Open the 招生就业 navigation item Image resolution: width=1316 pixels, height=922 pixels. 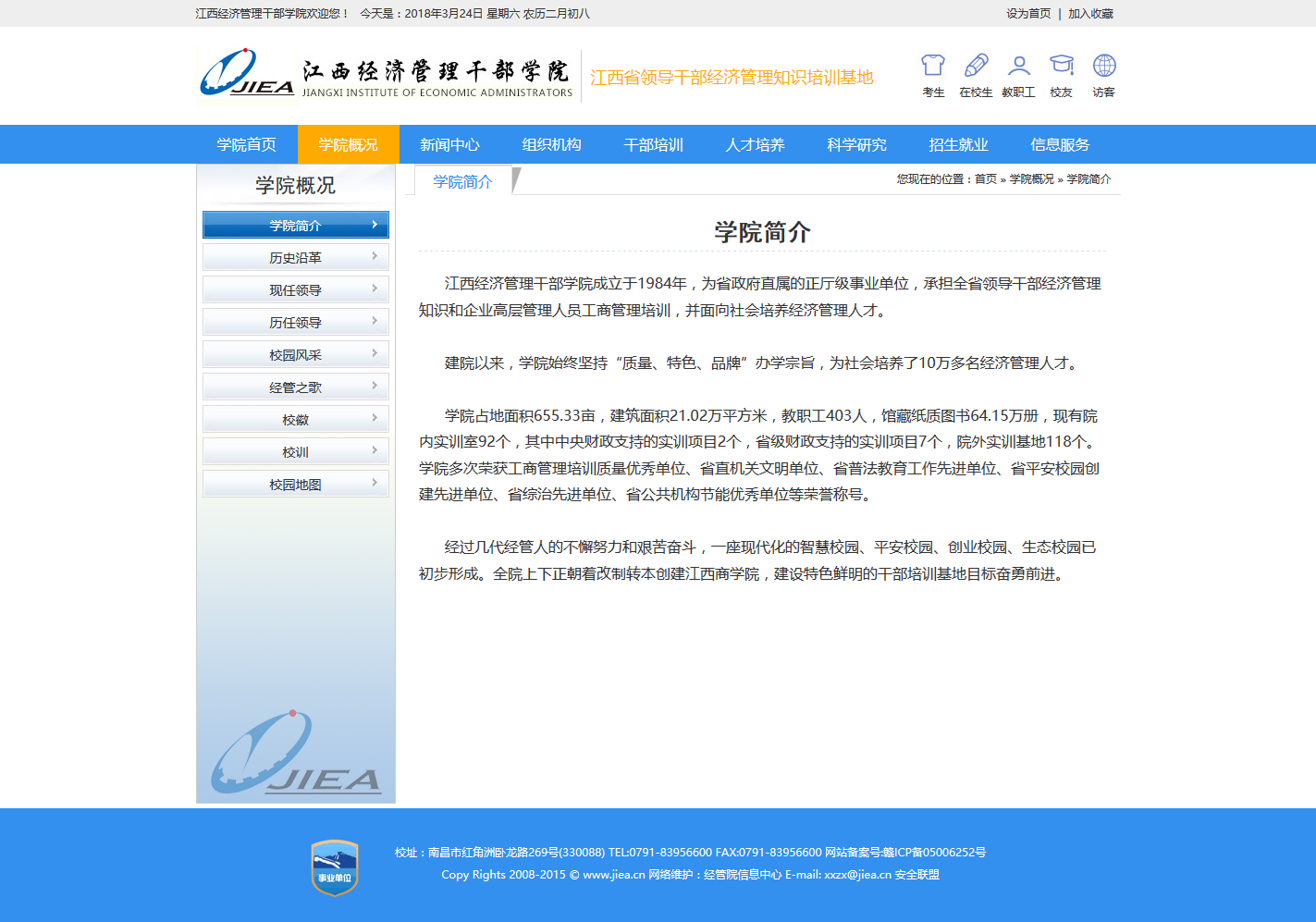pos(959,144)
